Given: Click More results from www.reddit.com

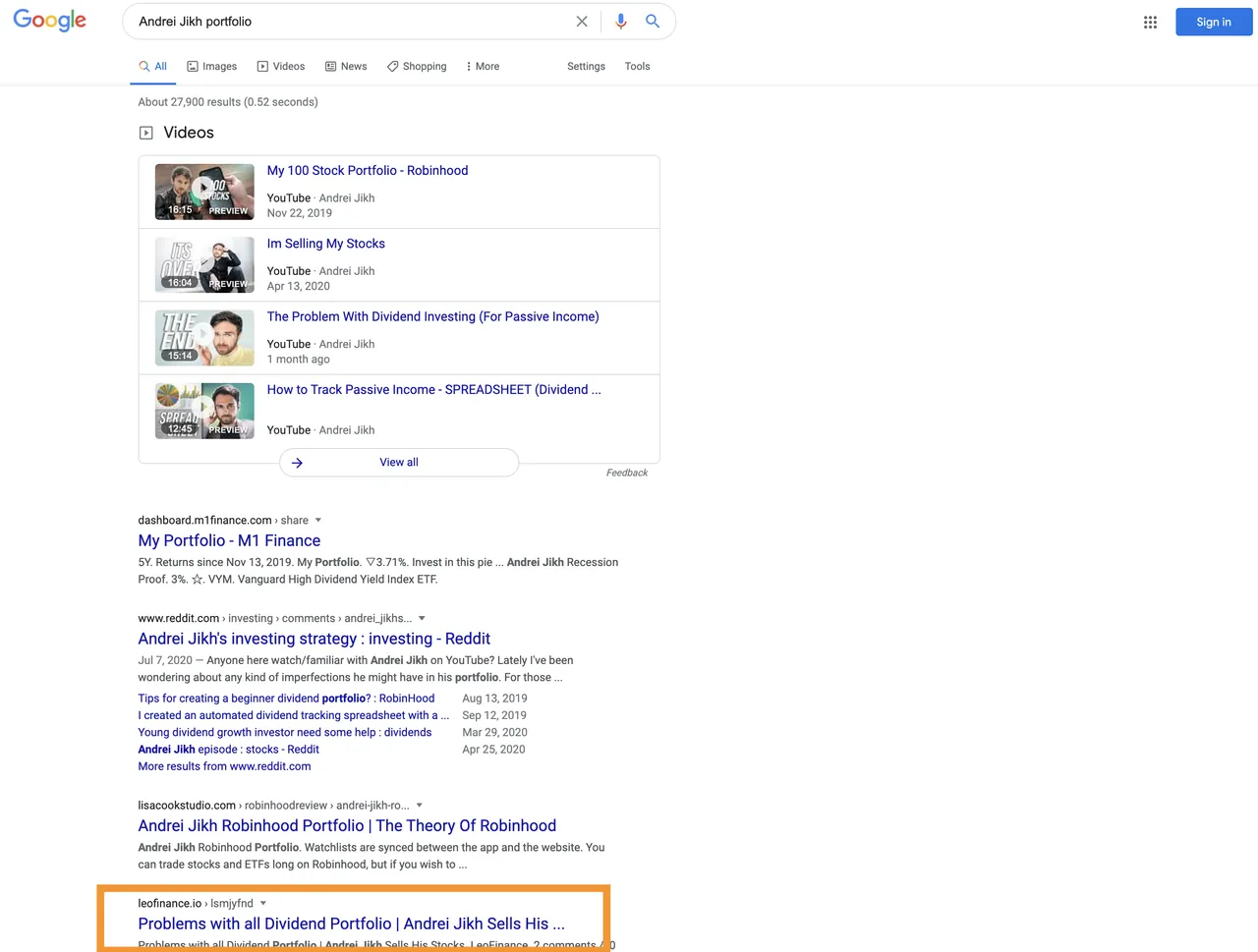Looking at the screenshot, I should (224, 766).
